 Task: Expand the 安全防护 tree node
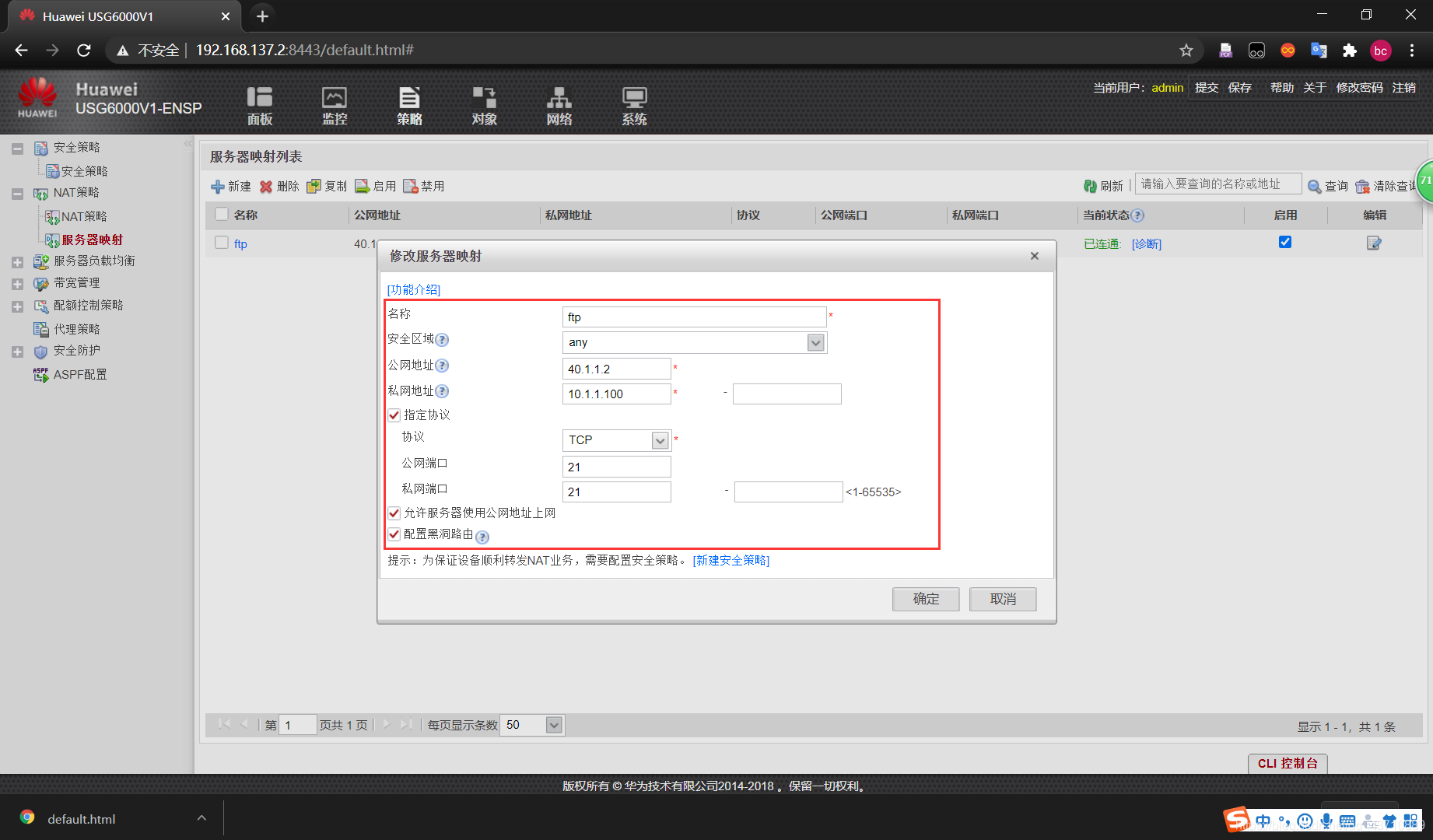[17, 352]
